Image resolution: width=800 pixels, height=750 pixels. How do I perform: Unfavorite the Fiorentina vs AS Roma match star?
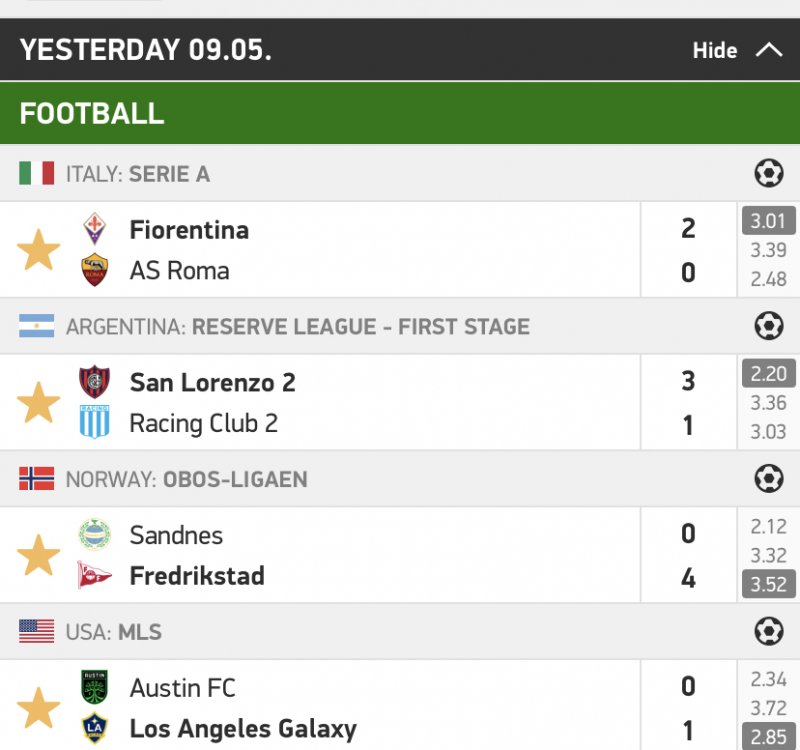tap(39, 250)
